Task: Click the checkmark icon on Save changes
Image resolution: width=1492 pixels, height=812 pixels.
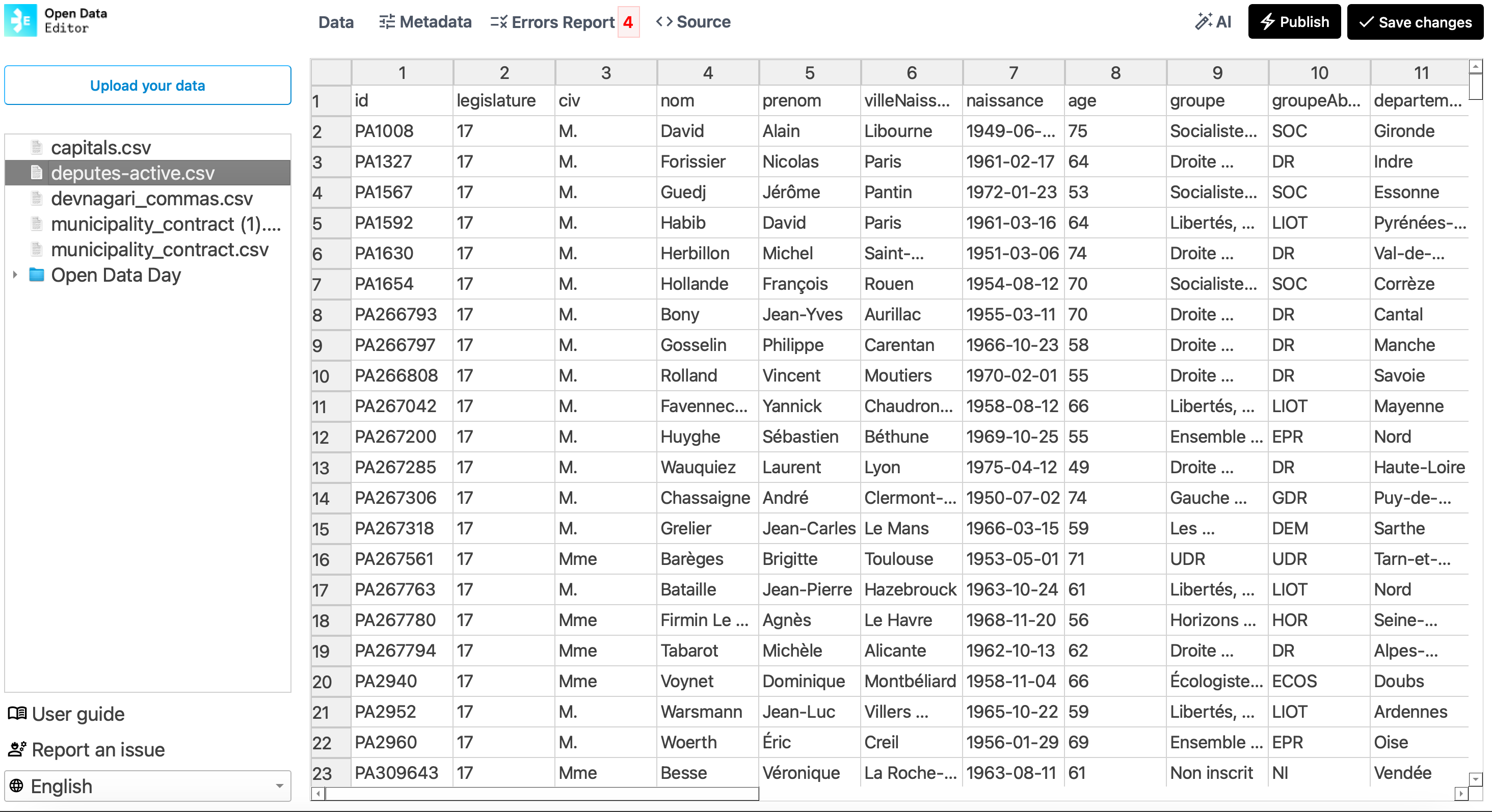Action: [x=1367, y=22]
